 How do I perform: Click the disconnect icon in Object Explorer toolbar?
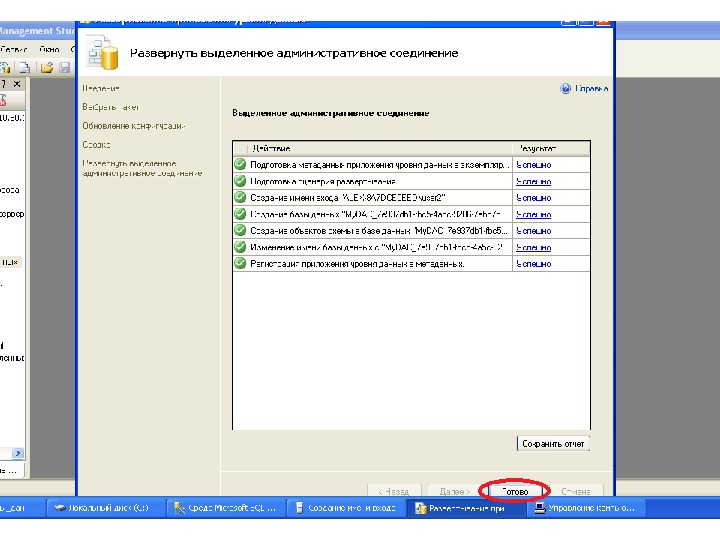[x=3, y=100]
